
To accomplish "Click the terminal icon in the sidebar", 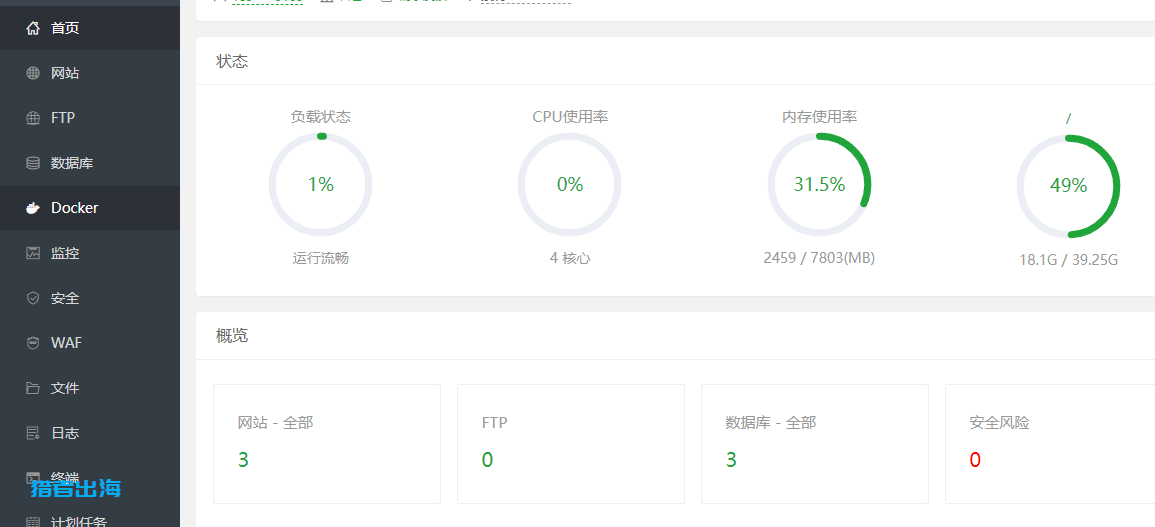I will click(33, 478).
